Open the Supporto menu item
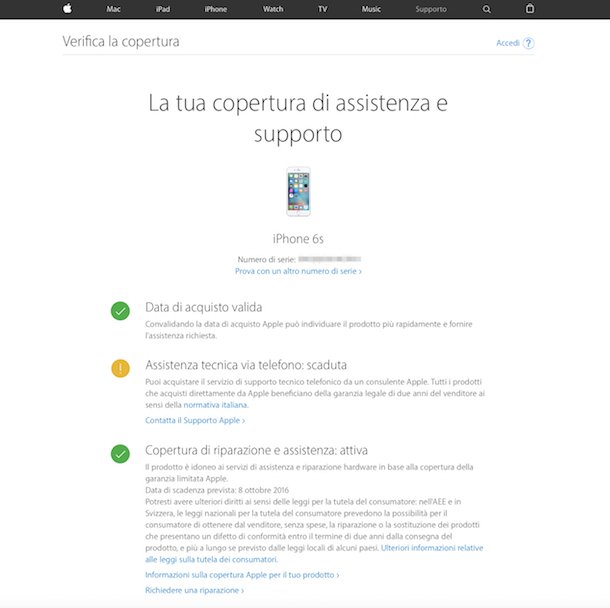Viewport: 610px width, 608px height. [431, 9]
